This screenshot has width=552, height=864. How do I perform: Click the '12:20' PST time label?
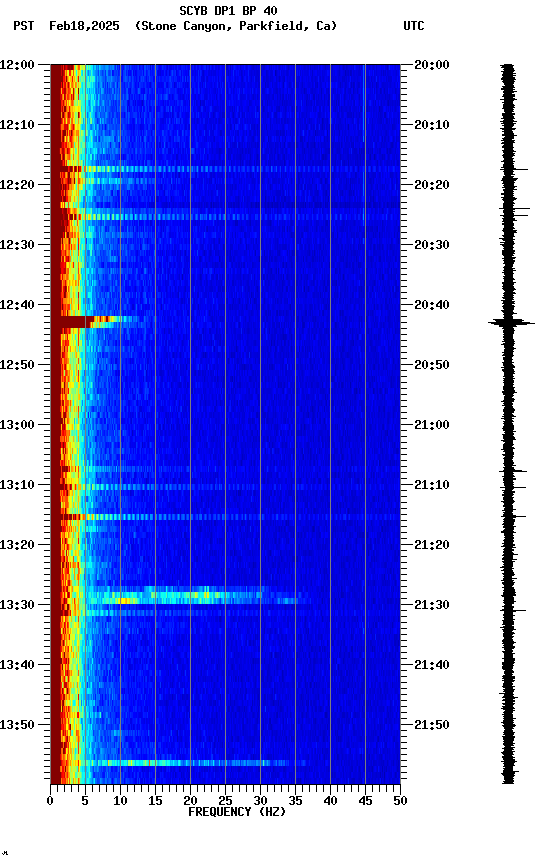coord(17,185)
